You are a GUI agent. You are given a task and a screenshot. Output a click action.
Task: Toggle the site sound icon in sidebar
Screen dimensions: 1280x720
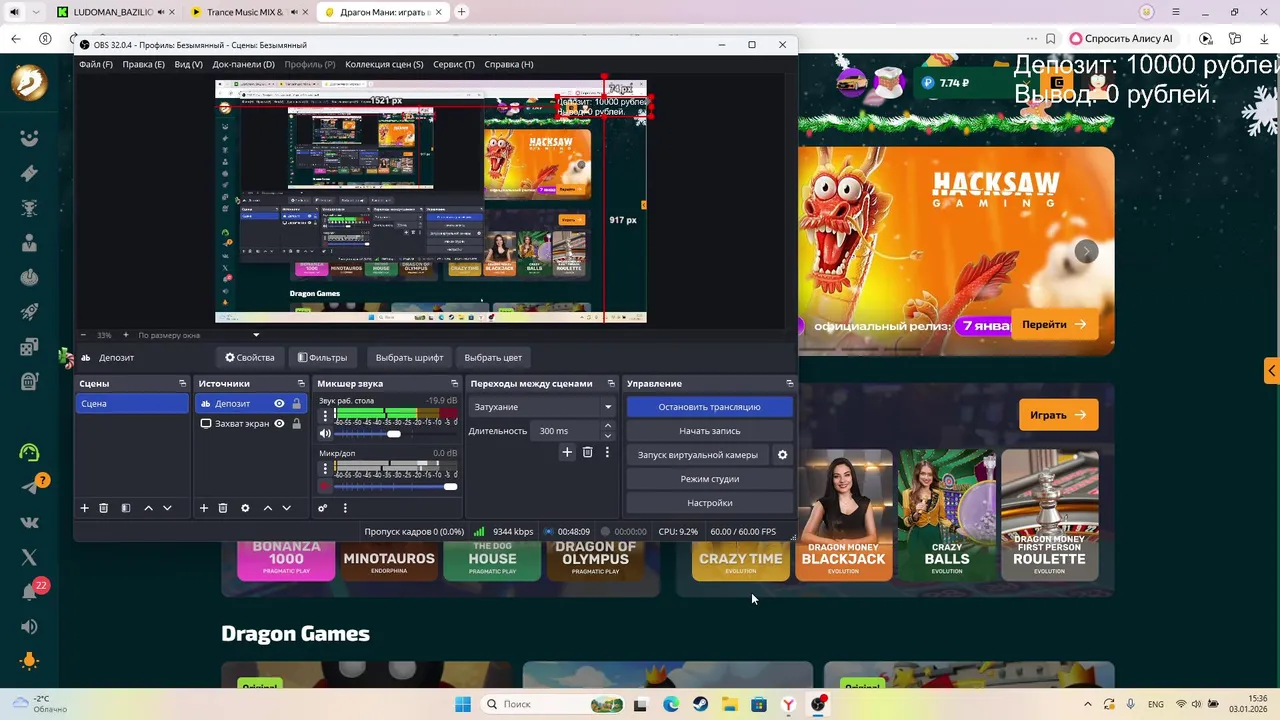click(x=29, y=627)
